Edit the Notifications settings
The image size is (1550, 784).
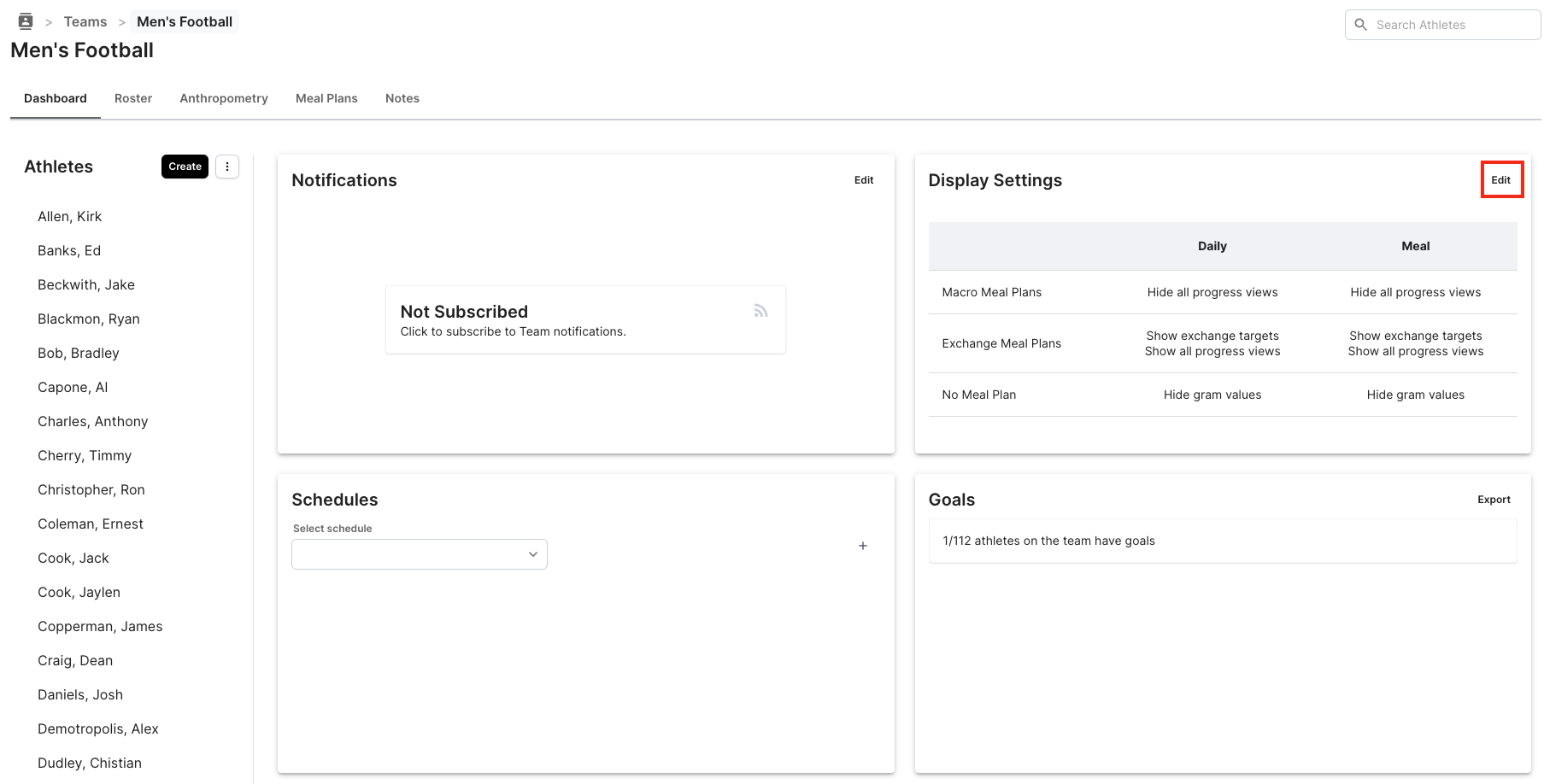click(x=863, y=180)
